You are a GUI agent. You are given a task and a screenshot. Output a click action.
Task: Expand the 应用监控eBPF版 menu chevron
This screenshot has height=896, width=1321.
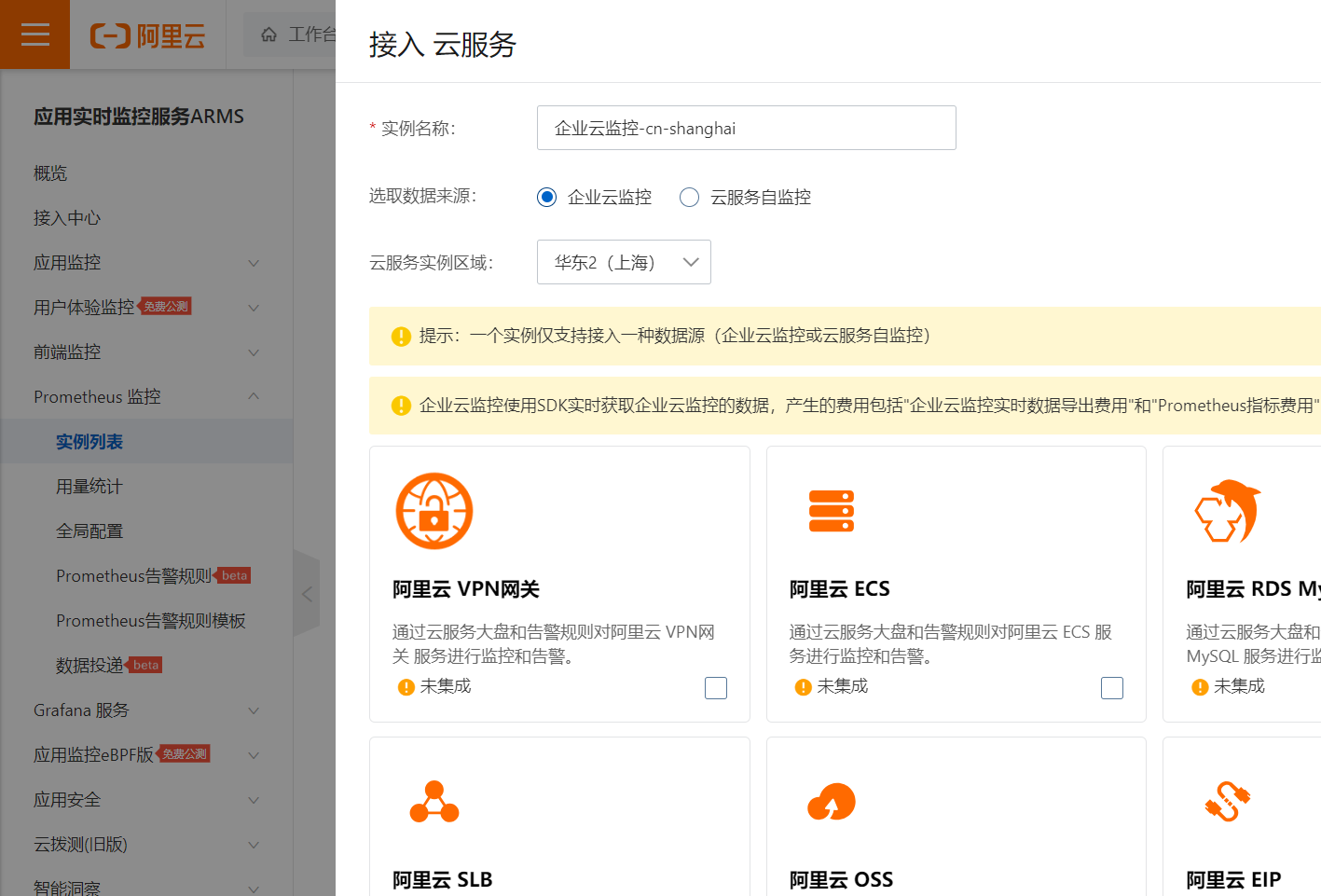[x=254, y=755]
